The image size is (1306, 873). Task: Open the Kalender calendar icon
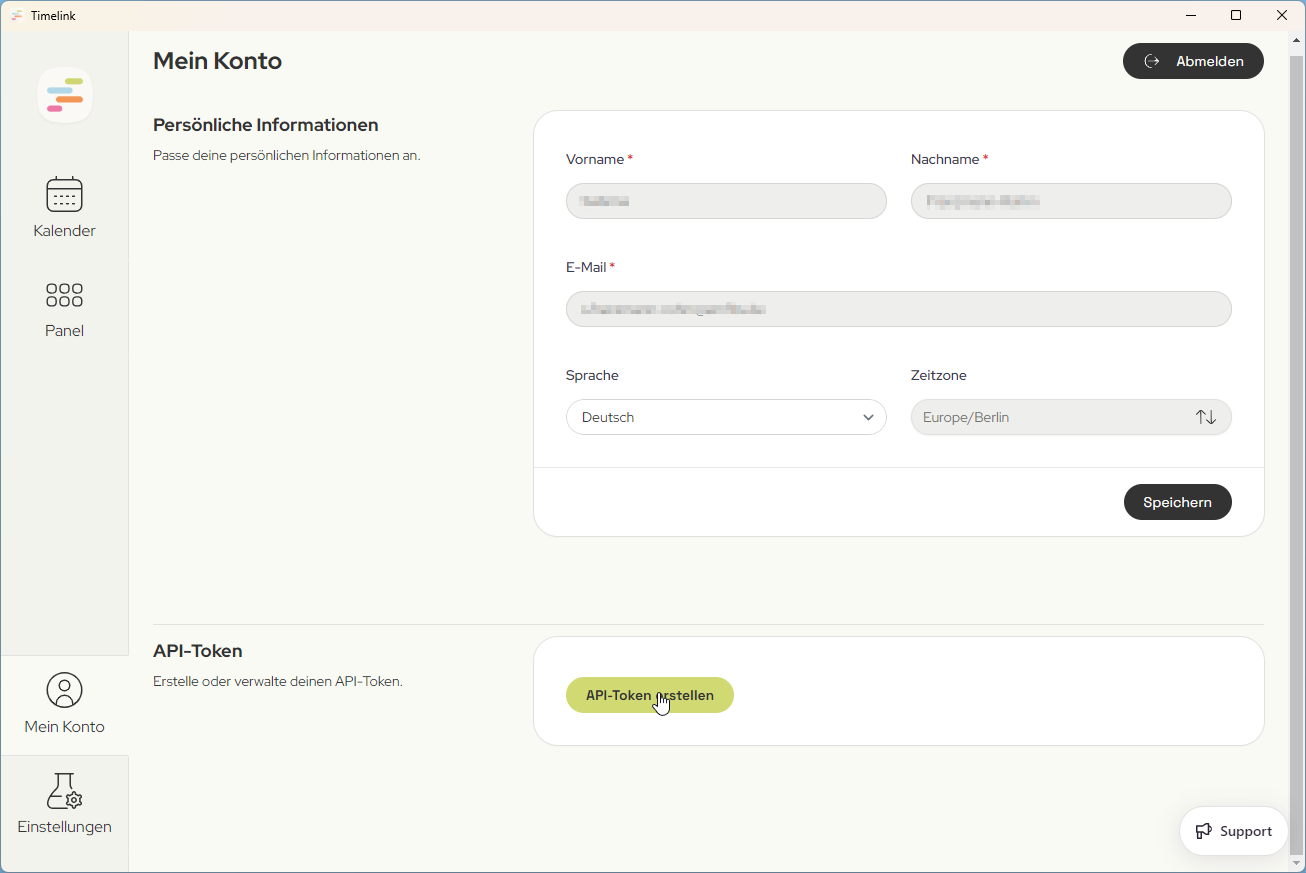coord(64,194)
